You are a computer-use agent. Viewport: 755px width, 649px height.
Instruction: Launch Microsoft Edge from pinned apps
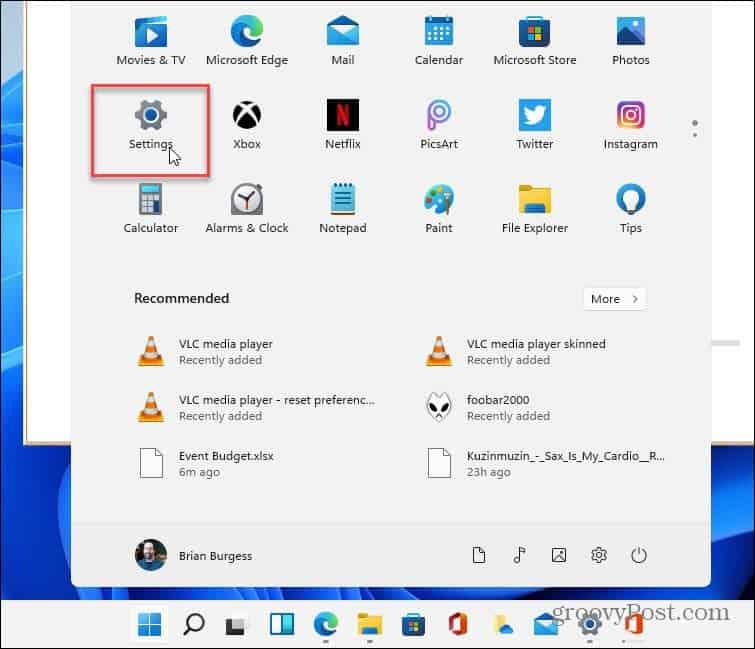pos(247,41)
